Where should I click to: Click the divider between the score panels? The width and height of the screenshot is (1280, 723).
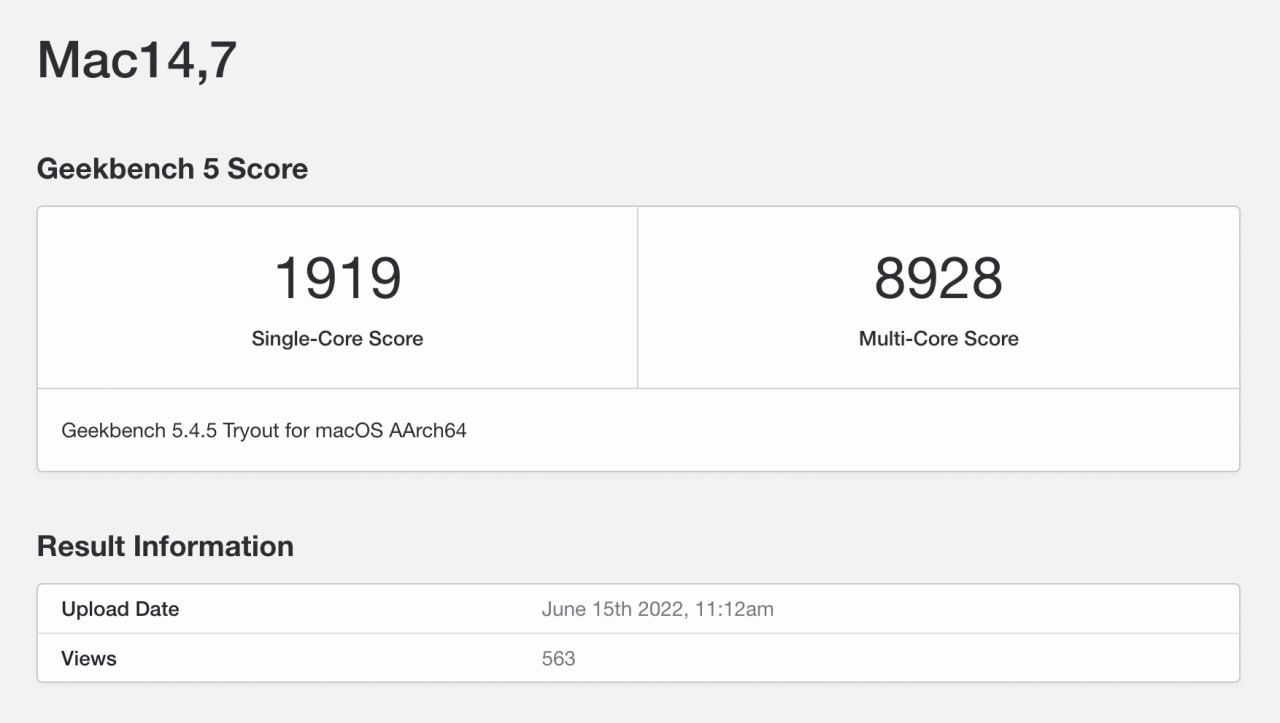[x=638, y=297]
